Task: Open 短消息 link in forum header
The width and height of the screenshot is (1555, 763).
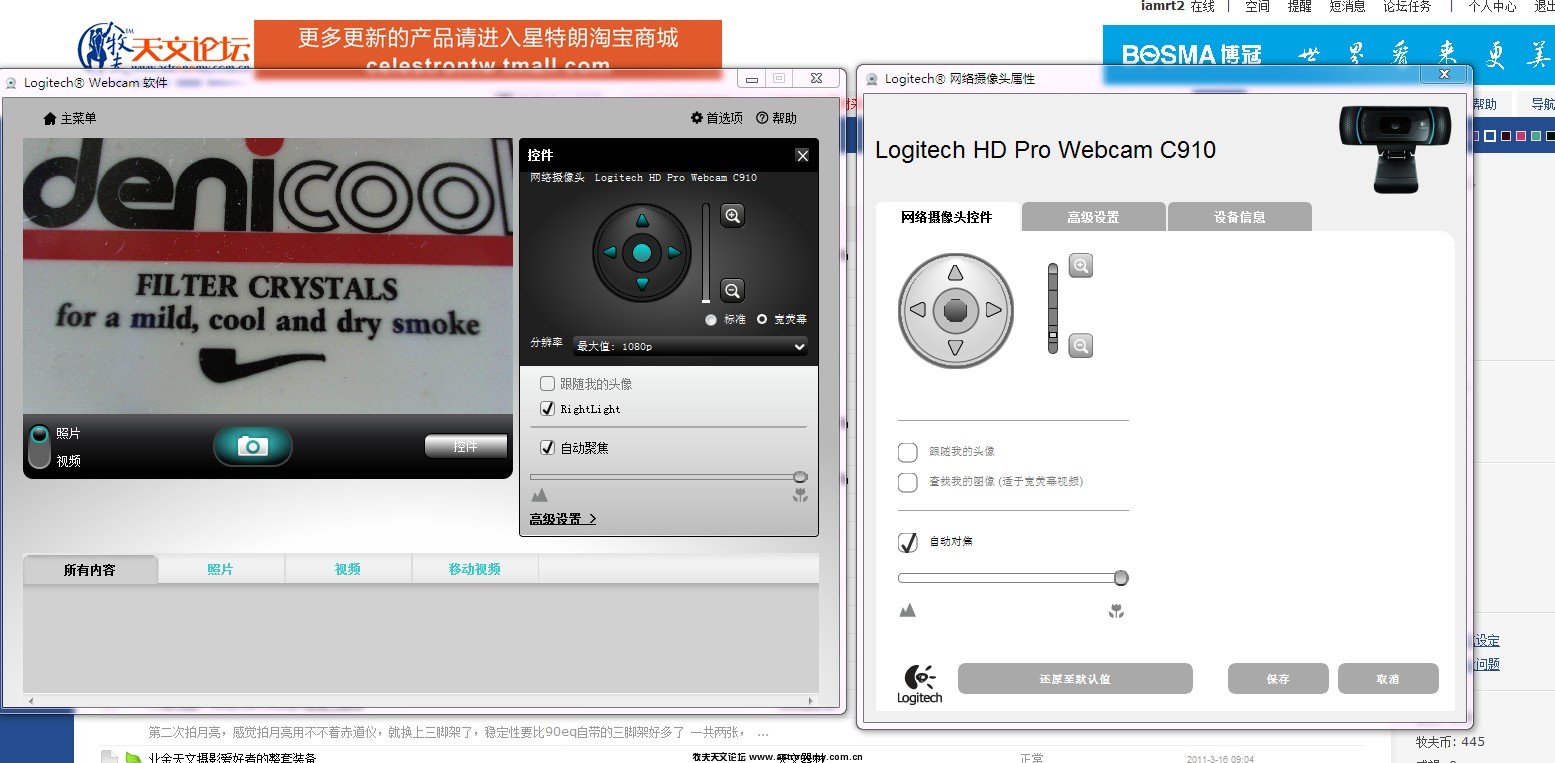Action: (x=1347, y=6)
